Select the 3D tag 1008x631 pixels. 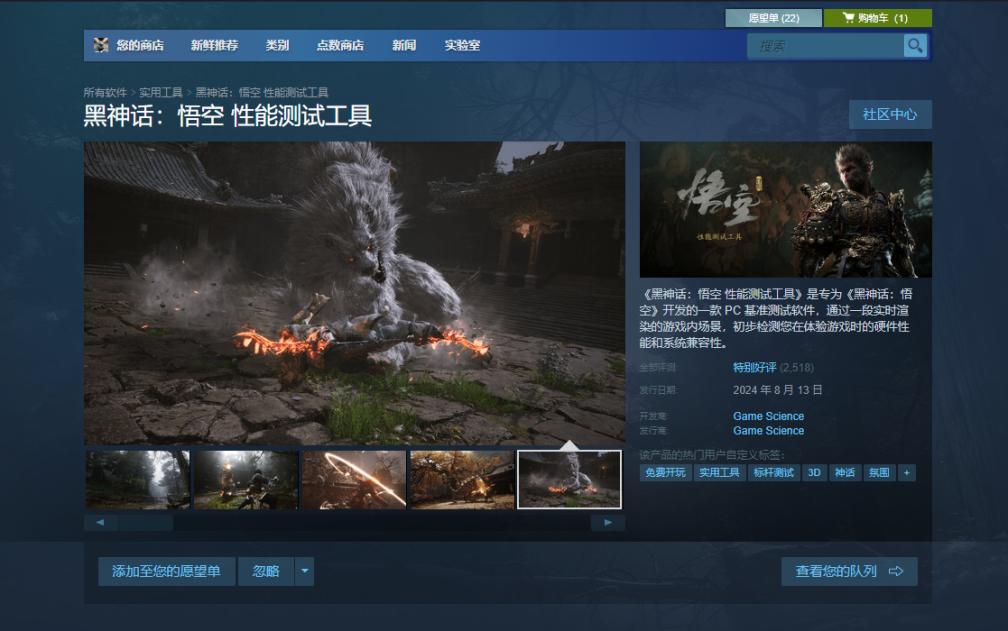tap(814, 473)
